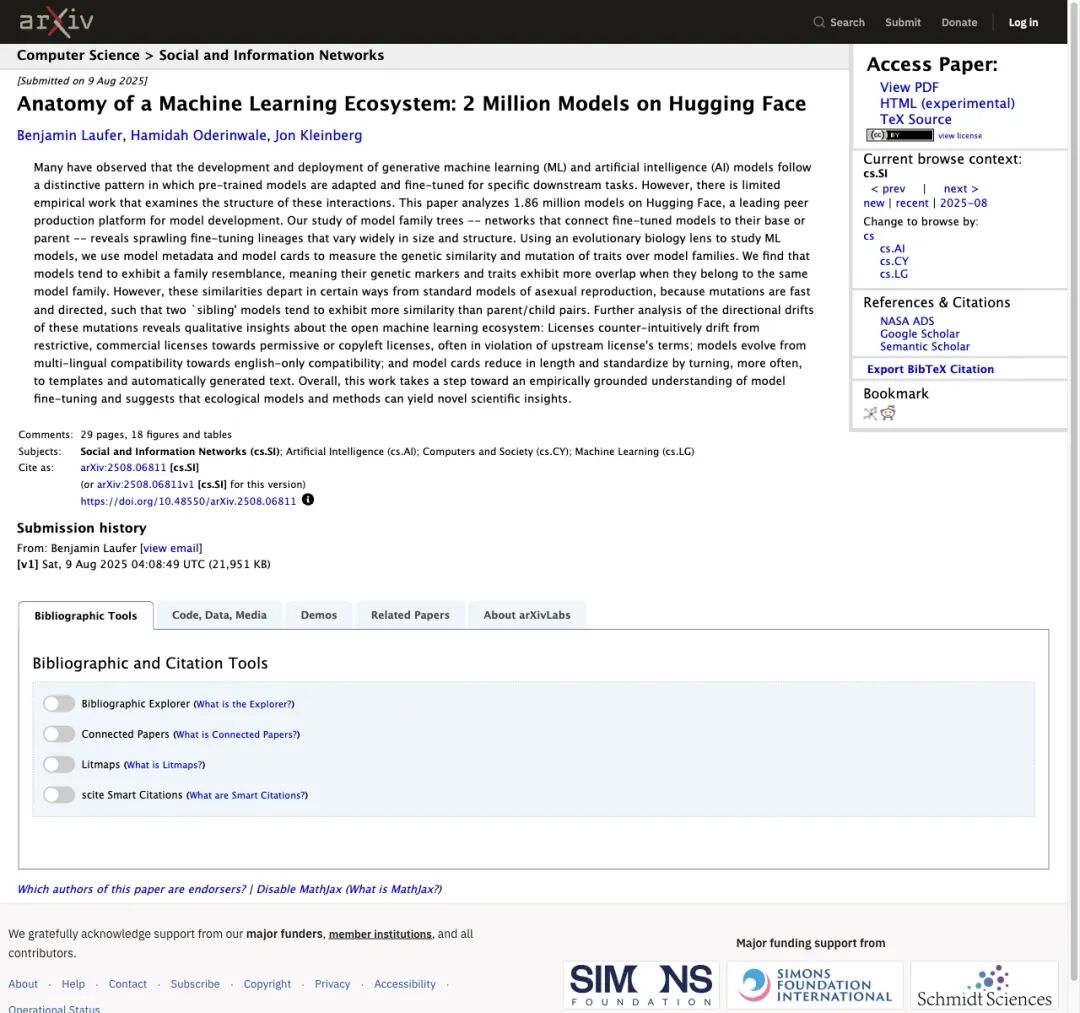The width and height of the screenshot is (1080, 1013).
Task: Click the Copyright footer link
Action: 267,984
